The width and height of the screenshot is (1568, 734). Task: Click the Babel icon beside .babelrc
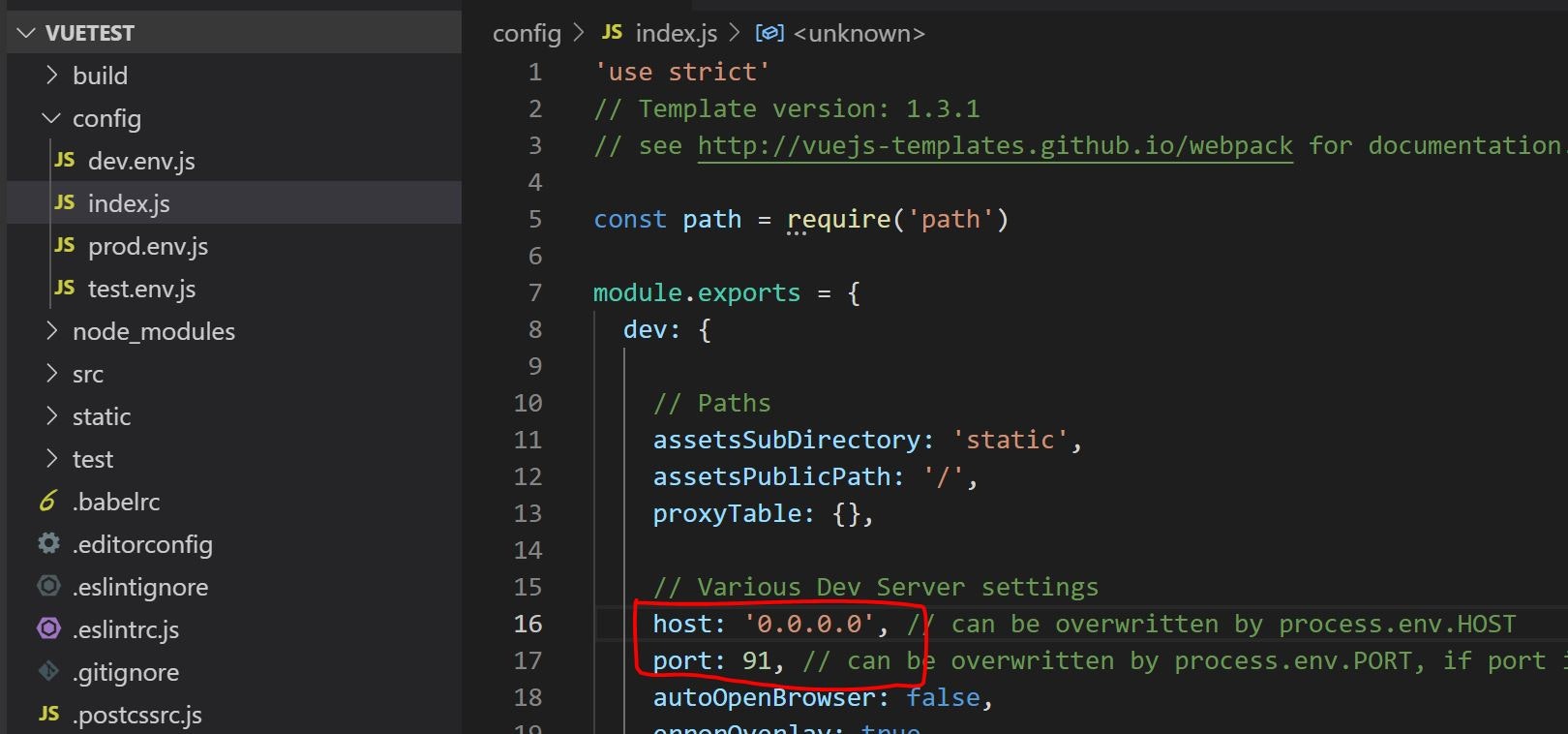pyautogui.click(x=48, y=501)
